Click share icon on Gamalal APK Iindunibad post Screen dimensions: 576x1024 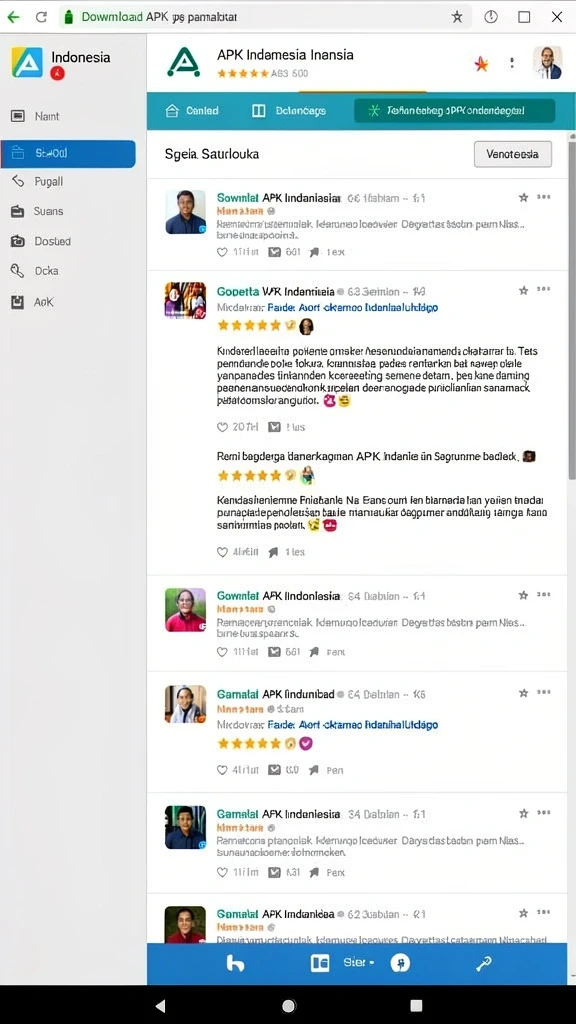(x=314, y=770)
